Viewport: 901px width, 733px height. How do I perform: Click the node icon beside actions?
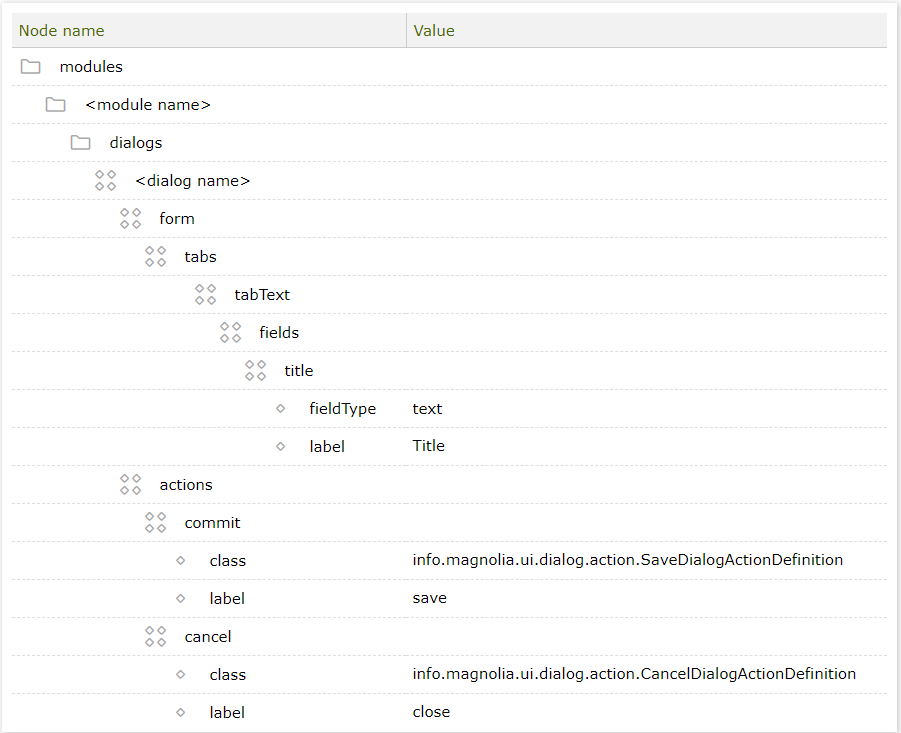(130, 484)
